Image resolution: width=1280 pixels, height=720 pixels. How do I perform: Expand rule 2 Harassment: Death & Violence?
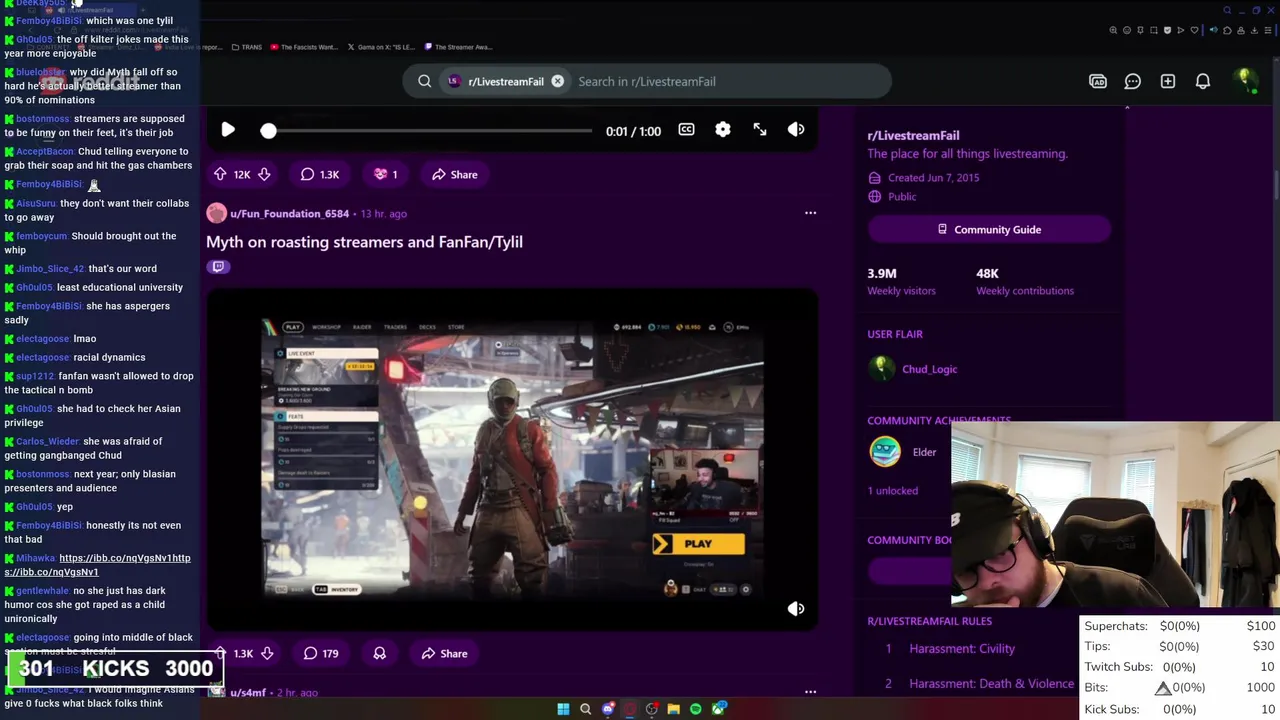[x=991, y=683]
